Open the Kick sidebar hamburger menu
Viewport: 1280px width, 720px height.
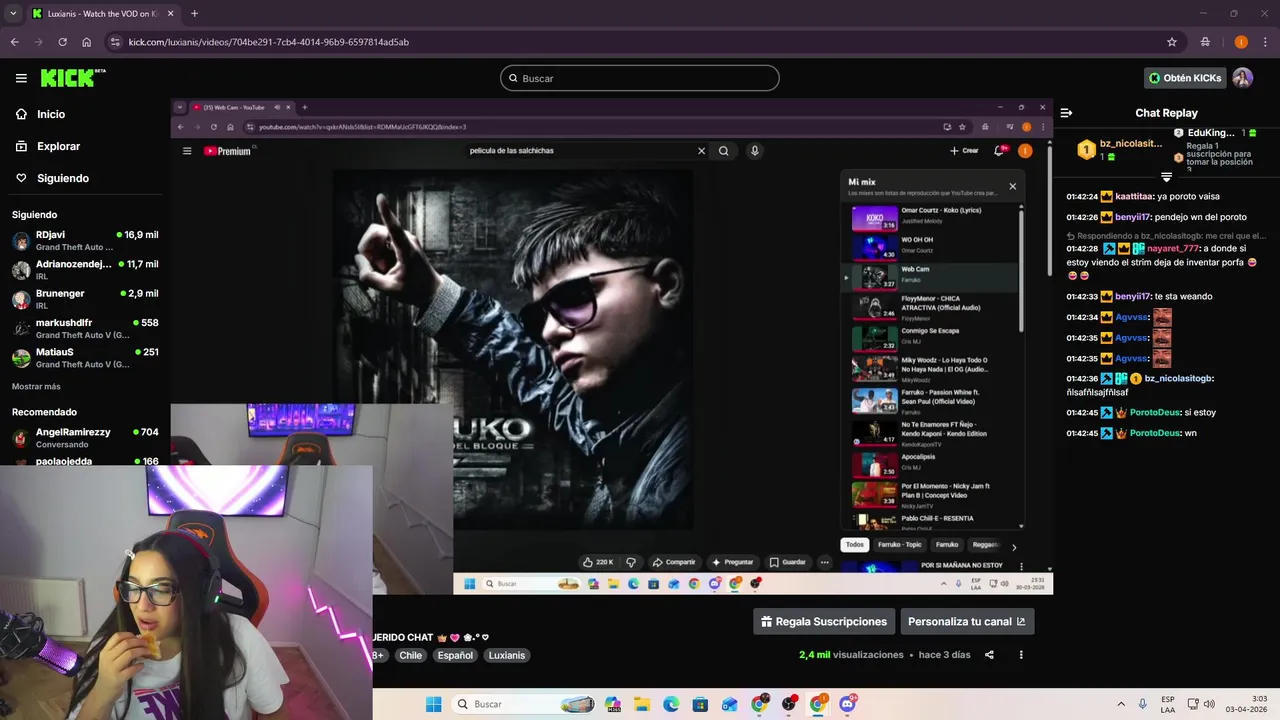(x=21, y=78)
